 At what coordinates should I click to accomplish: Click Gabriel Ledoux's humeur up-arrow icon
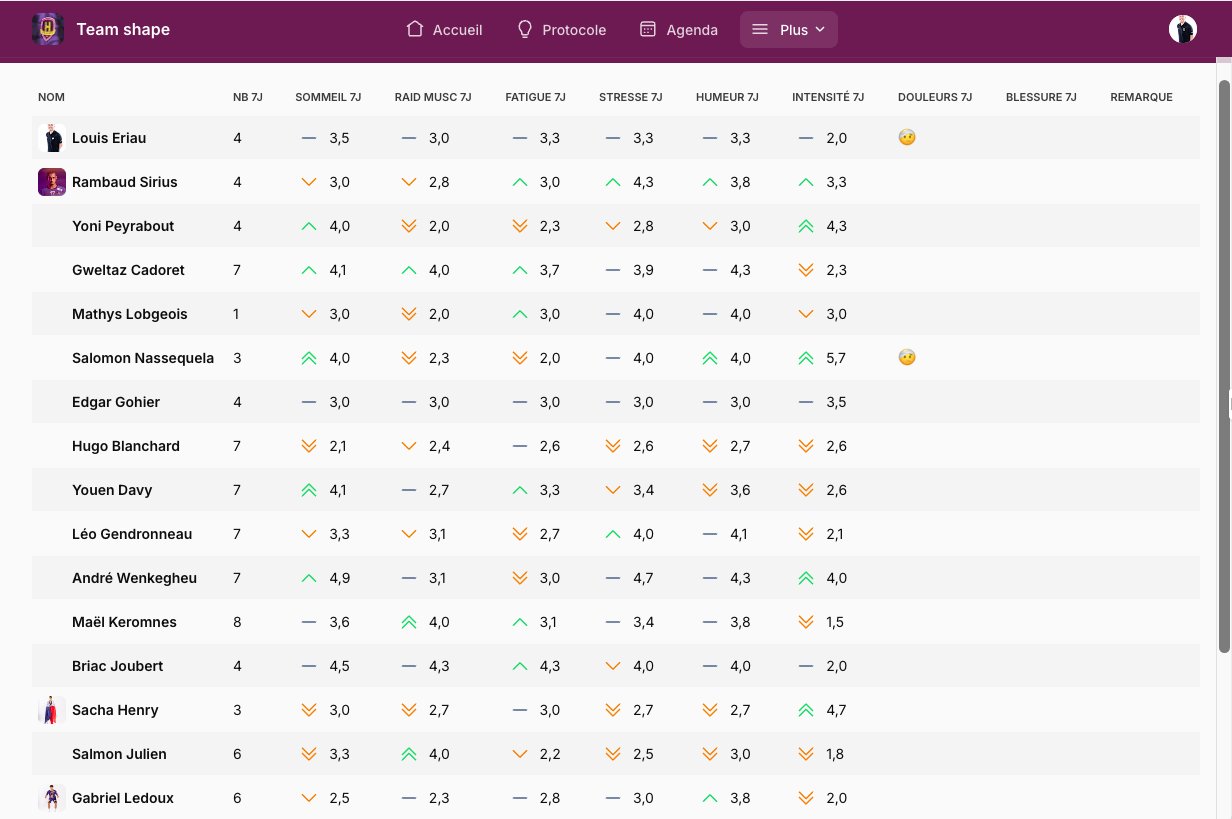(710, 798)
